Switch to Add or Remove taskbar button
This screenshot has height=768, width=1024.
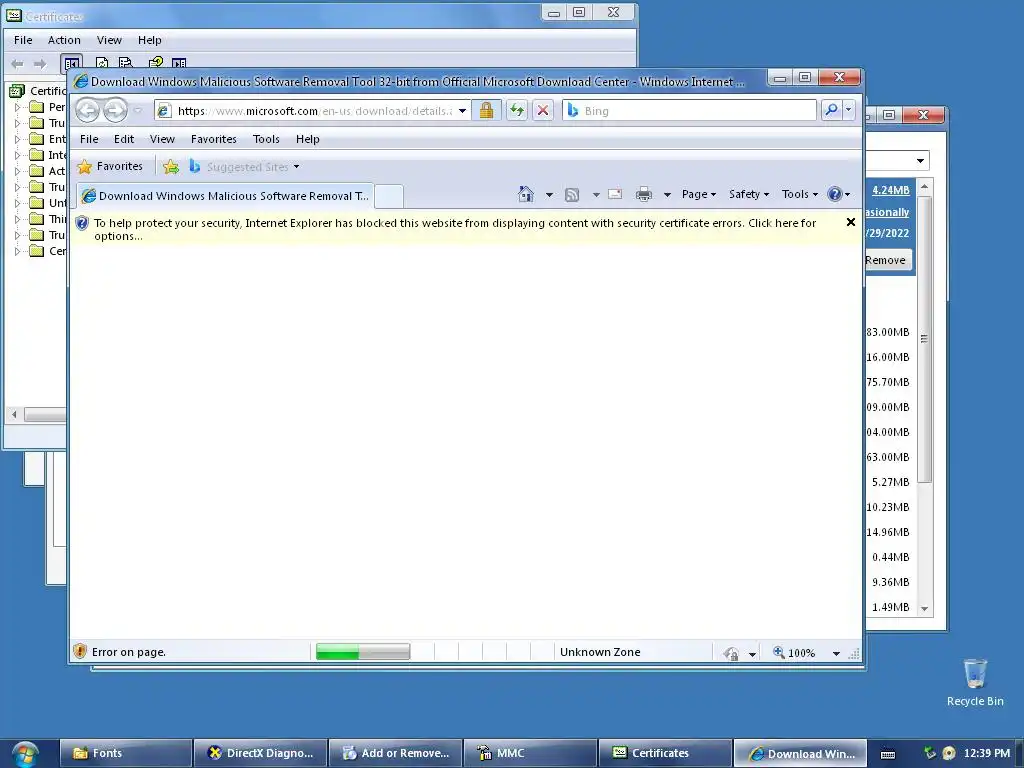coord(395,753)
